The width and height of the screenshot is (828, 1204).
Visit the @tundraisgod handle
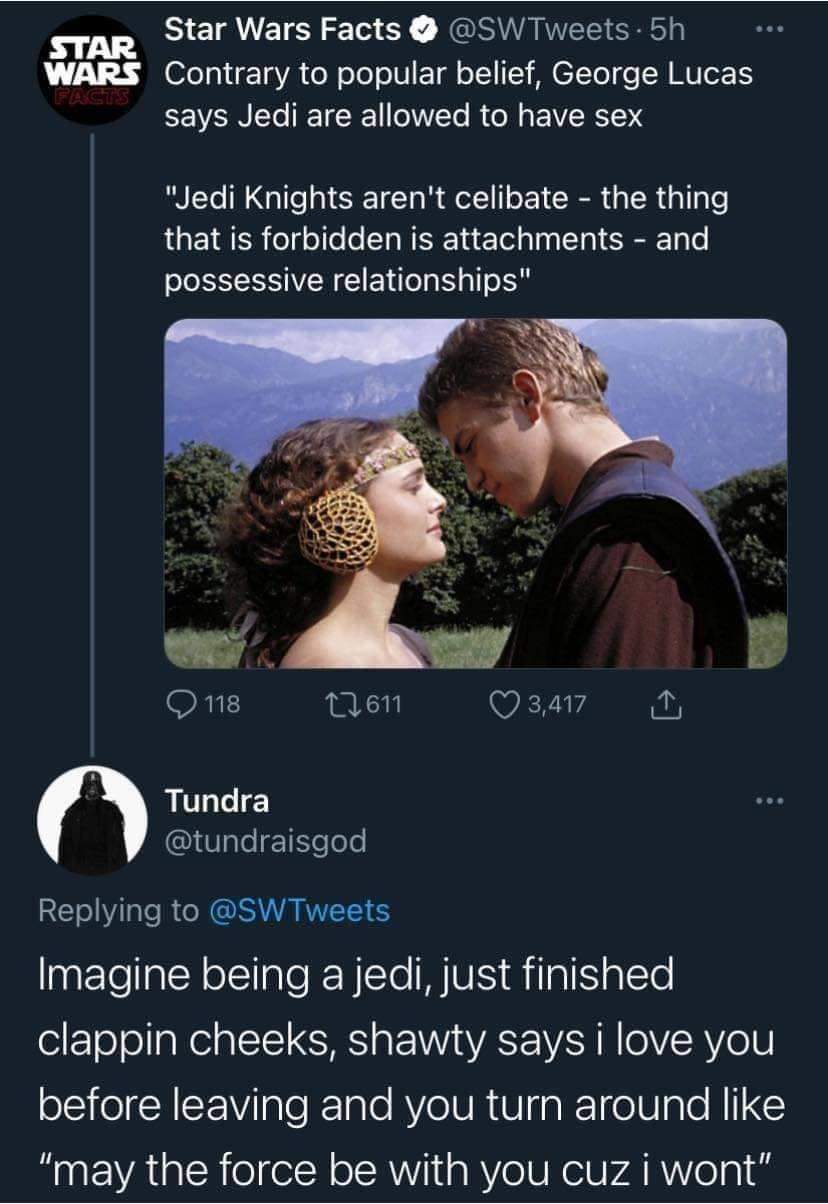click(265, 842)
